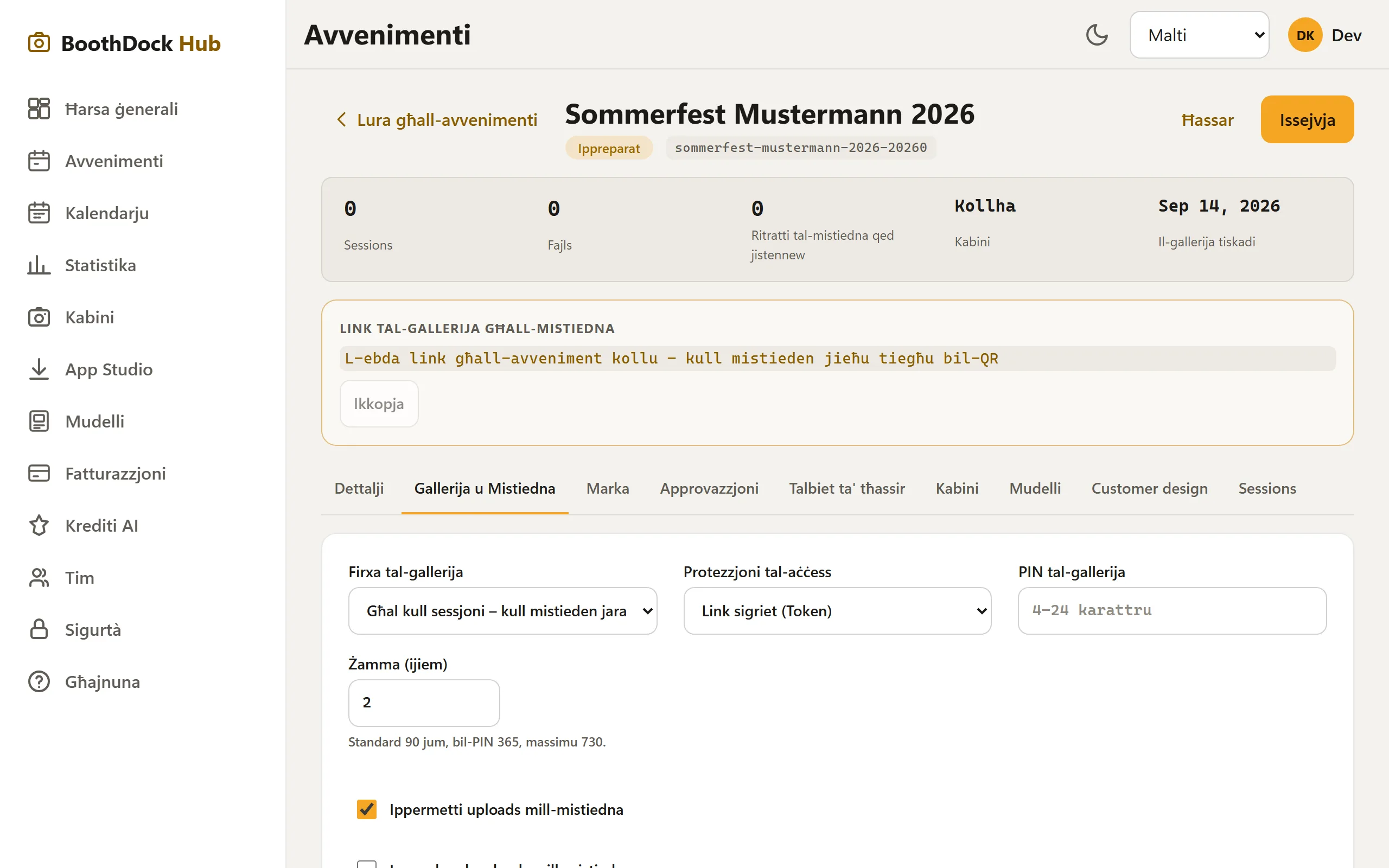Uncheck Ippermetti uploads mill-mistiedna checkbox
Screen dimensions: 1389x868
click(x=367, y=809)
